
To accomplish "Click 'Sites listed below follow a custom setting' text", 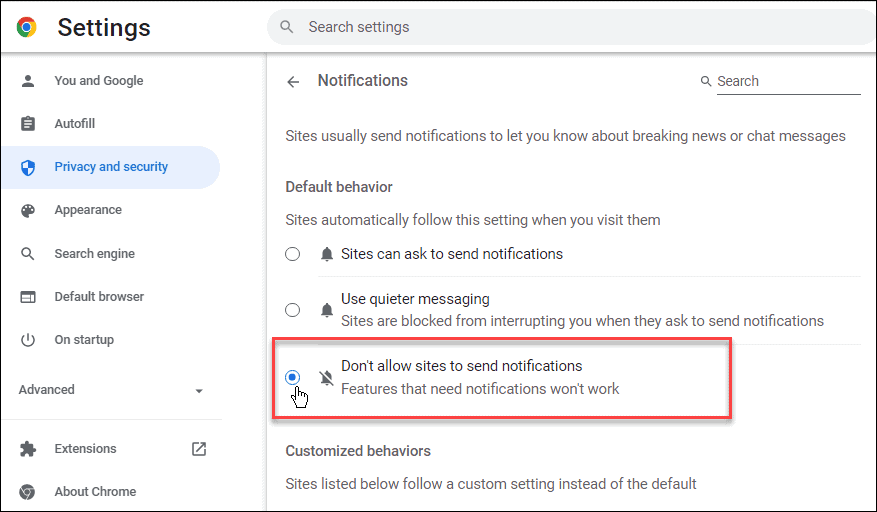I will click(x=491, y=484).
